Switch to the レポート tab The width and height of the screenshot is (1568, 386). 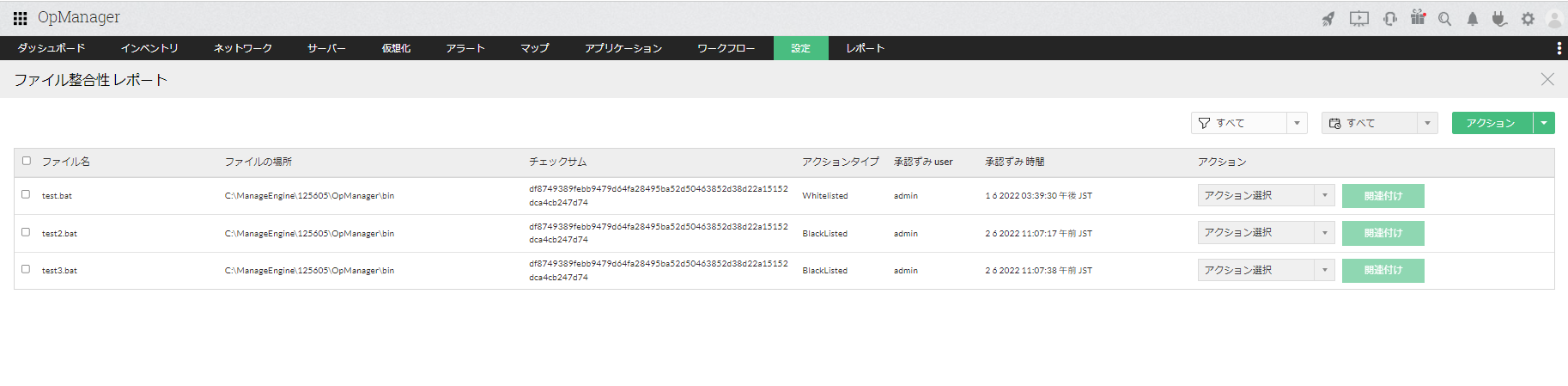click(x=865, y=48)
